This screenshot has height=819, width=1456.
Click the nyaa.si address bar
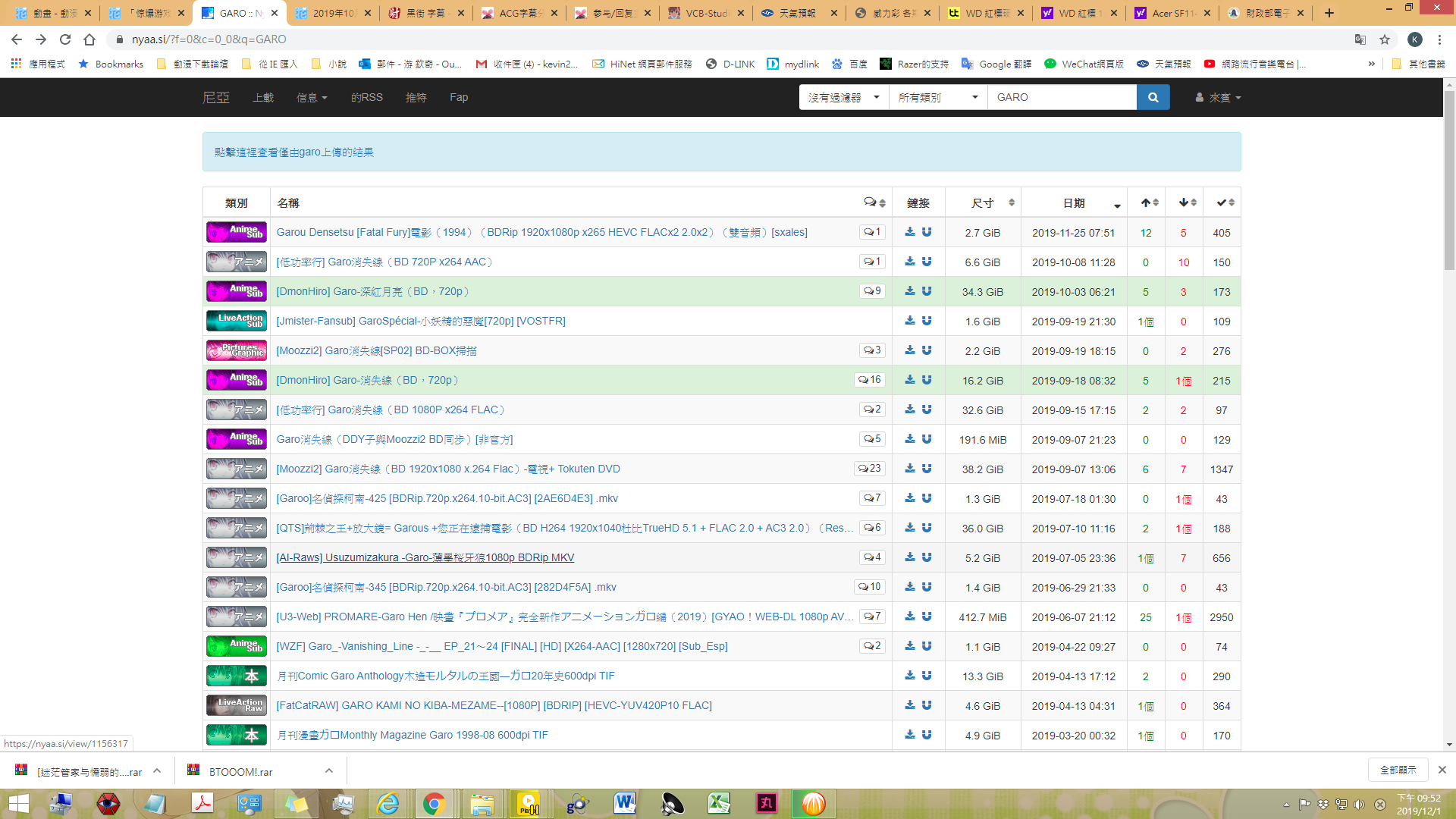(728, 39)
